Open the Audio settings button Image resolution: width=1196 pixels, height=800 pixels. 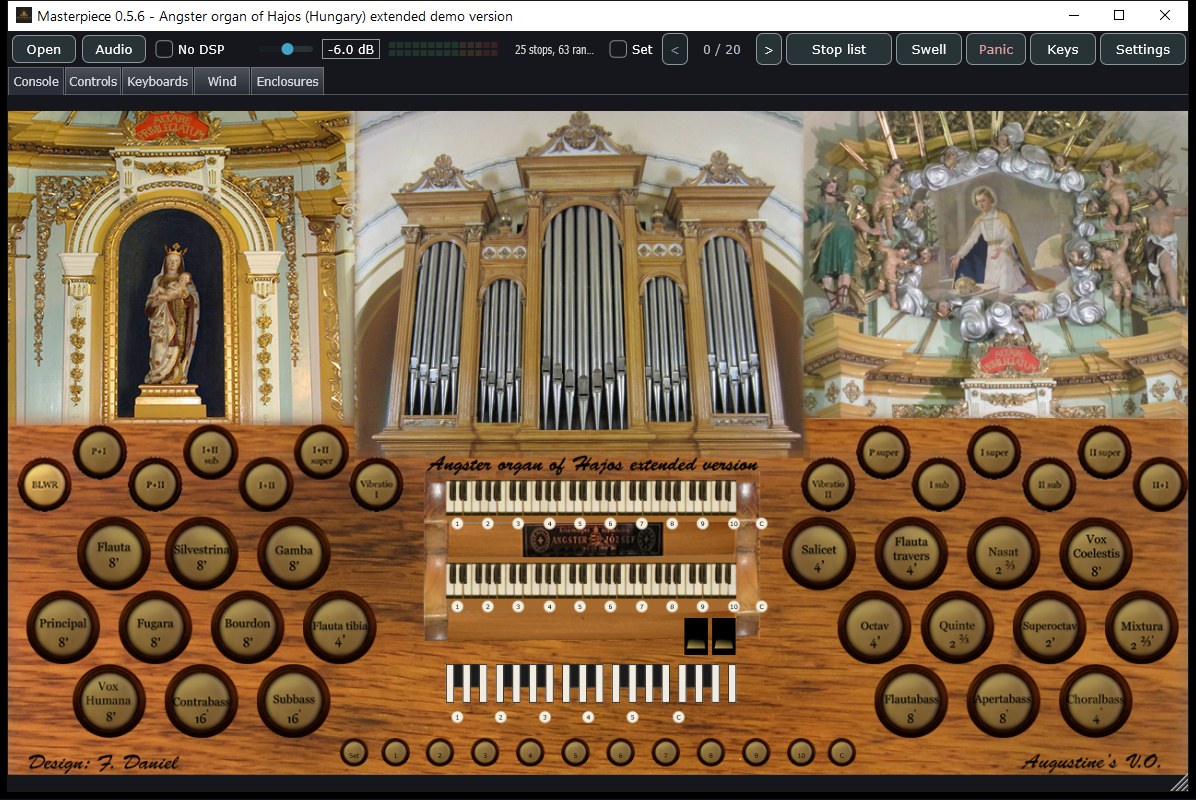114,49
